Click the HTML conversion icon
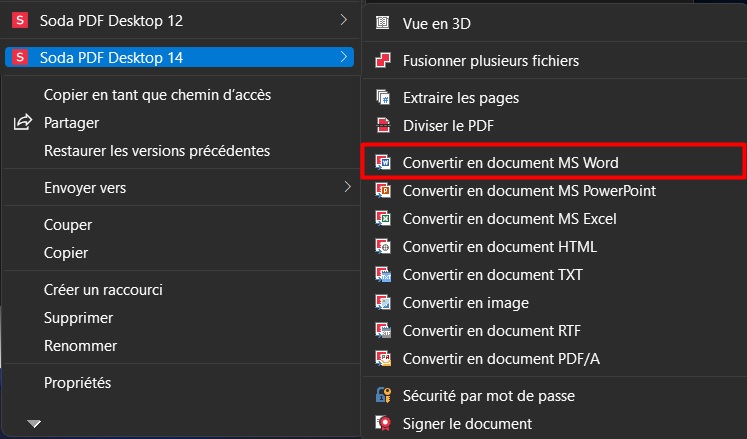Screen dimensions: 747x439 (383, 246)
